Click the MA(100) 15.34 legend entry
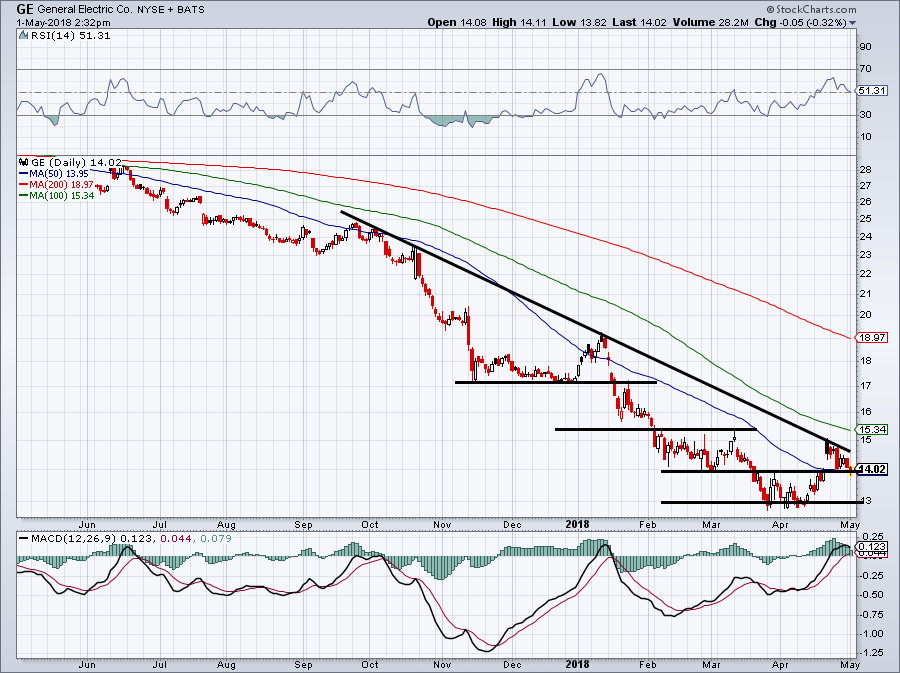Viewport: 900px width, 673px height. click(x=61, y=196)
